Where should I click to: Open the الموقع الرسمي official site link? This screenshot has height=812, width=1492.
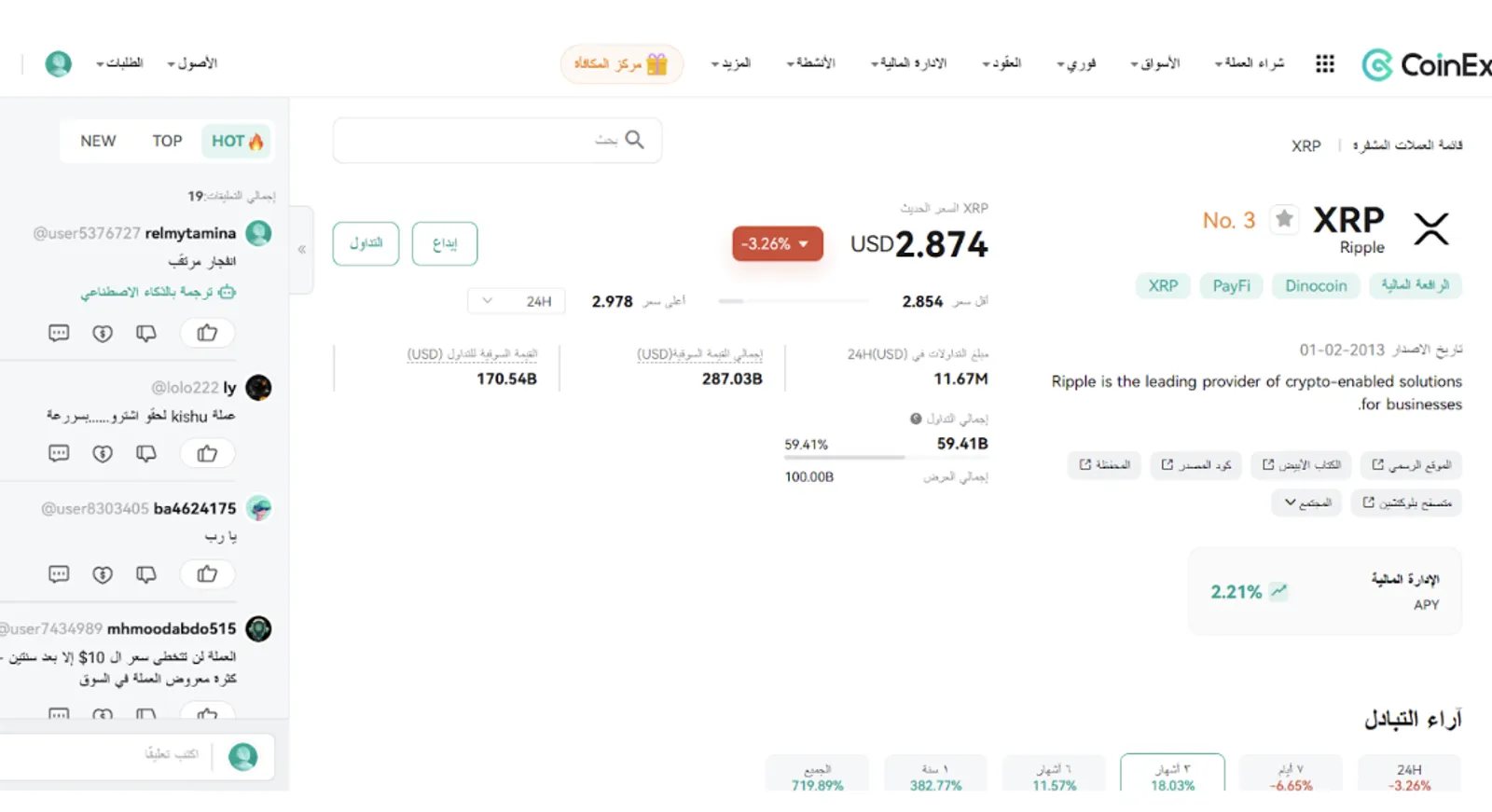point(1411,464)
